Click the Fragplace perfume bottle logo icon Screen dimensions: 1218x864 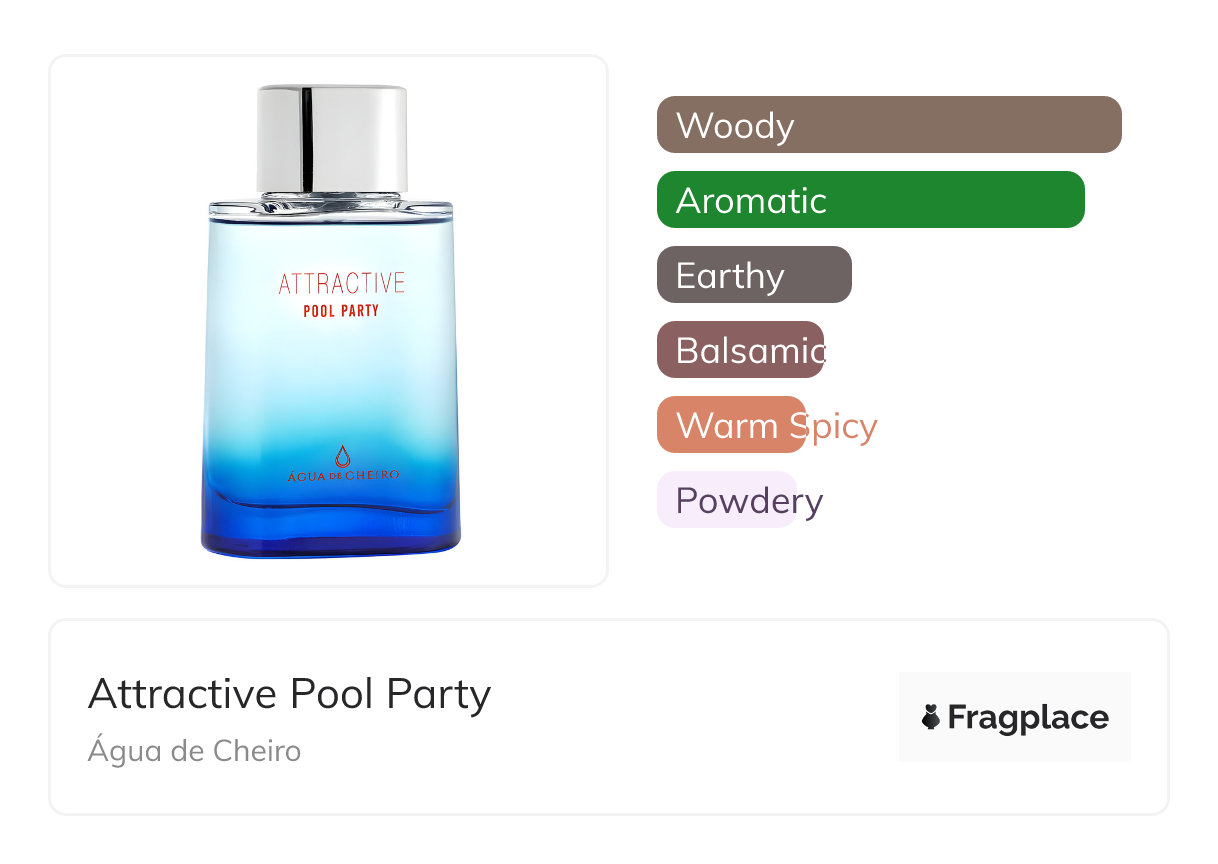pos(931,717)
